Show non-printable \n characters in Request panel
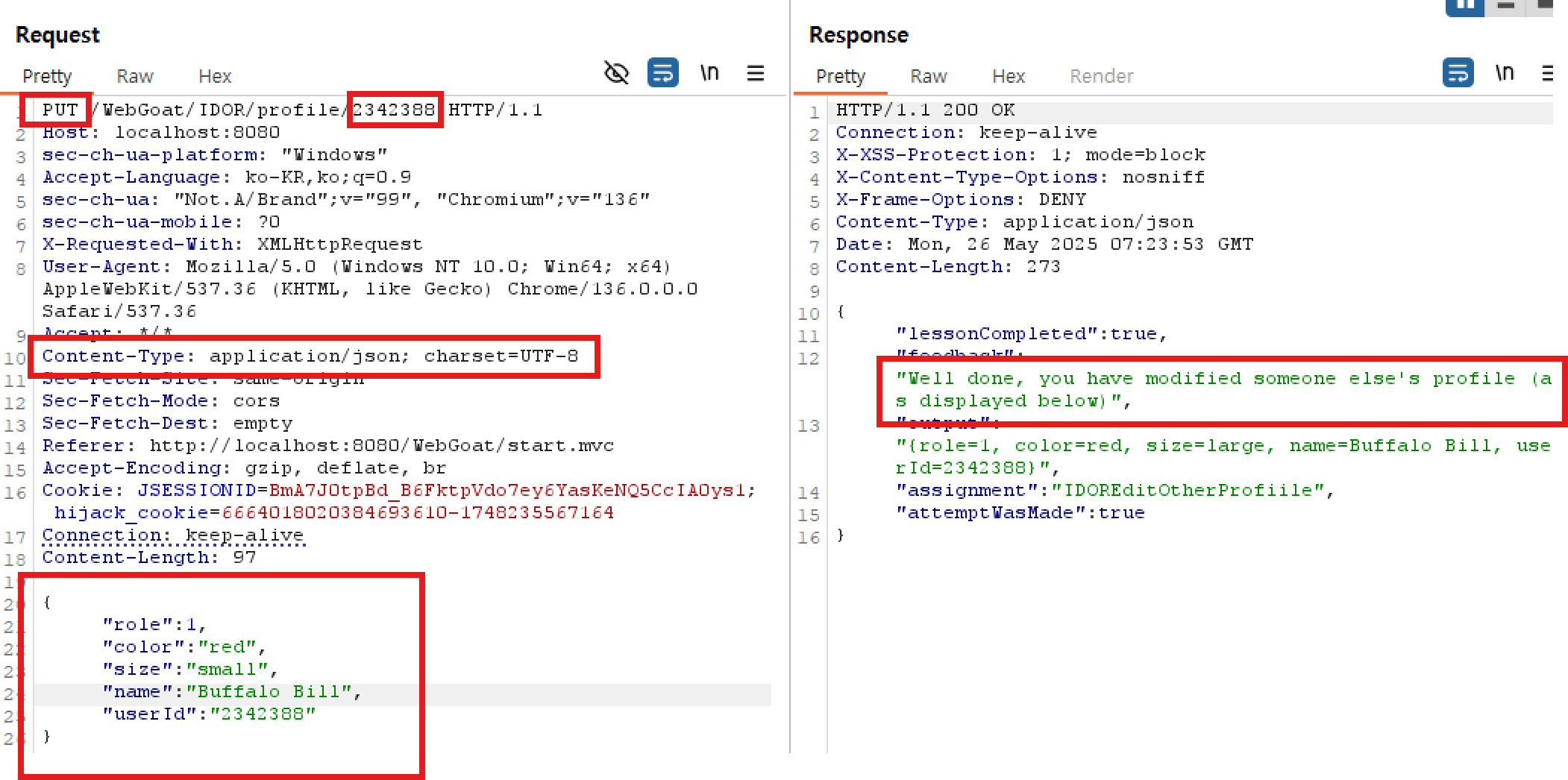1568x780 pixels. [x=709, y=73]
